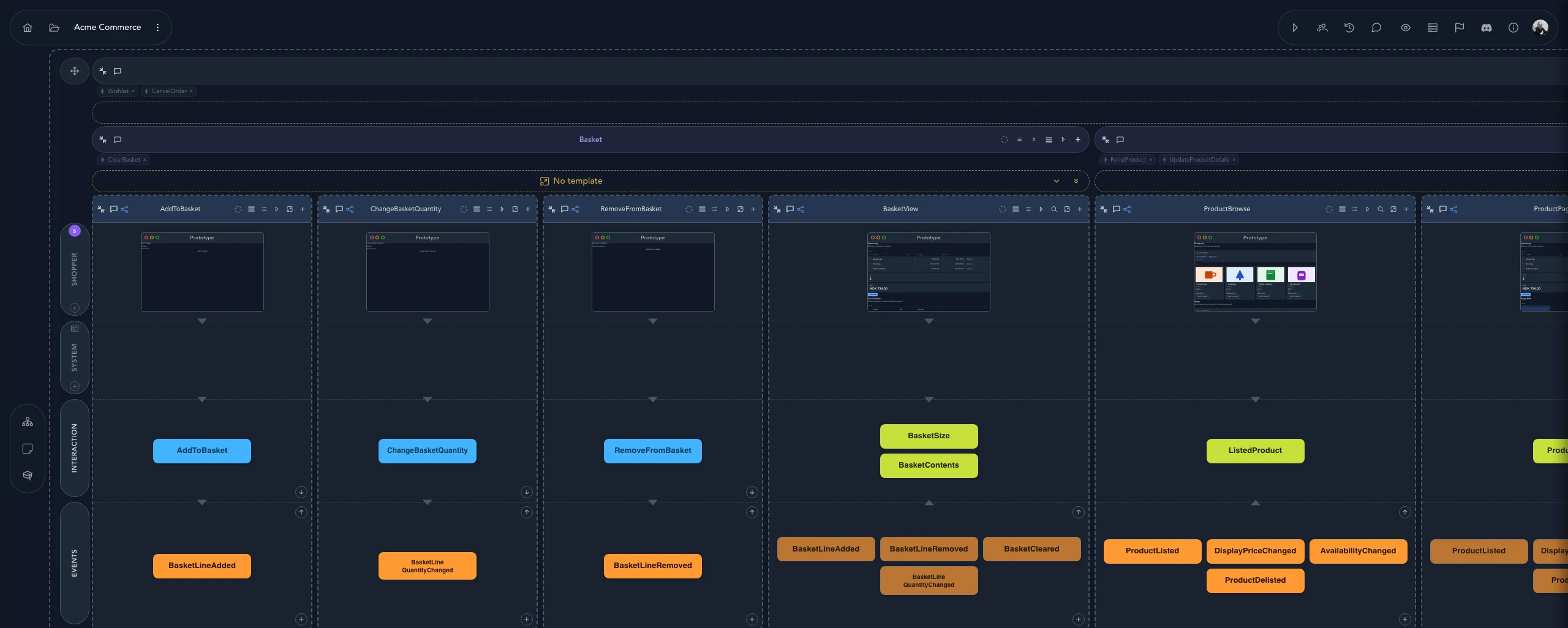The height and width of the screenshot is (628, 1568).
Task: Click the play icon in the top toolbar
Action: [x=1295, y=28]
